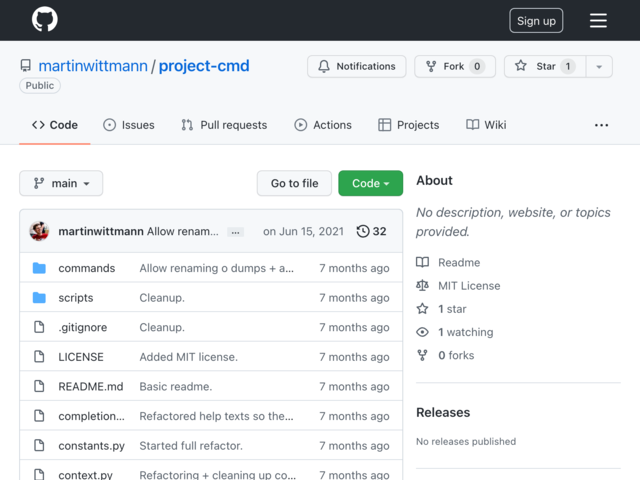Click the README.md file icon
This screenshot has height=480, width=640.
(39, 386)
